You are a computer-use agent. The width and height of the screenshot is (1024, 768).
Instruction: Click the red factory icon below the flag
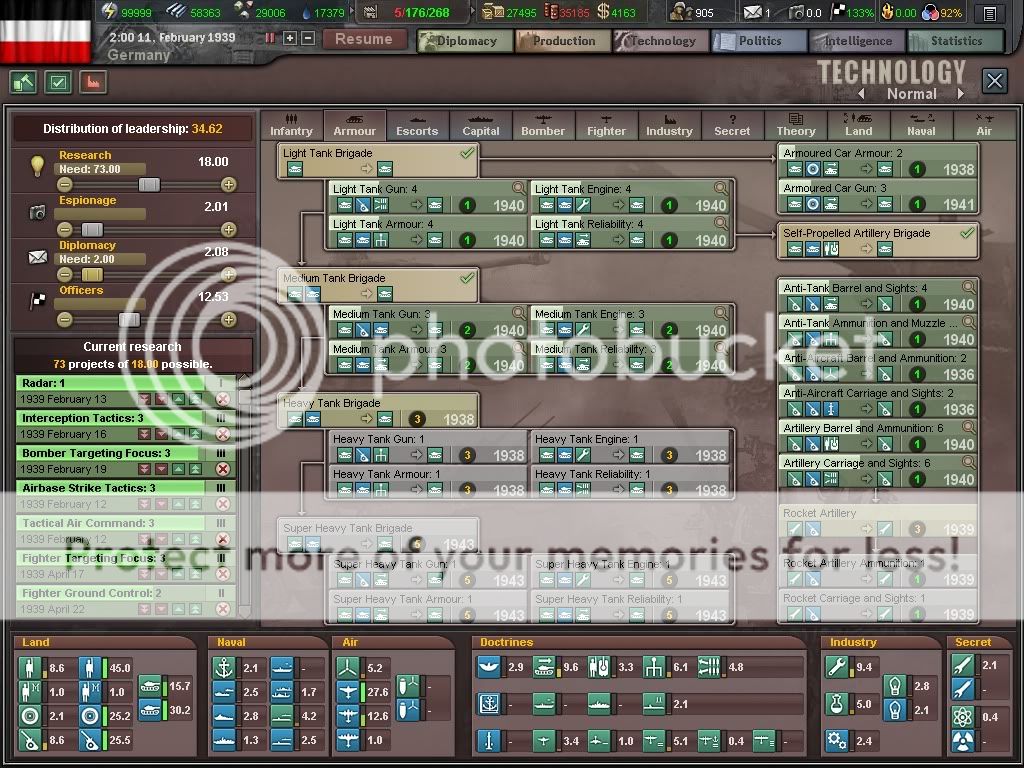point(92,82)
